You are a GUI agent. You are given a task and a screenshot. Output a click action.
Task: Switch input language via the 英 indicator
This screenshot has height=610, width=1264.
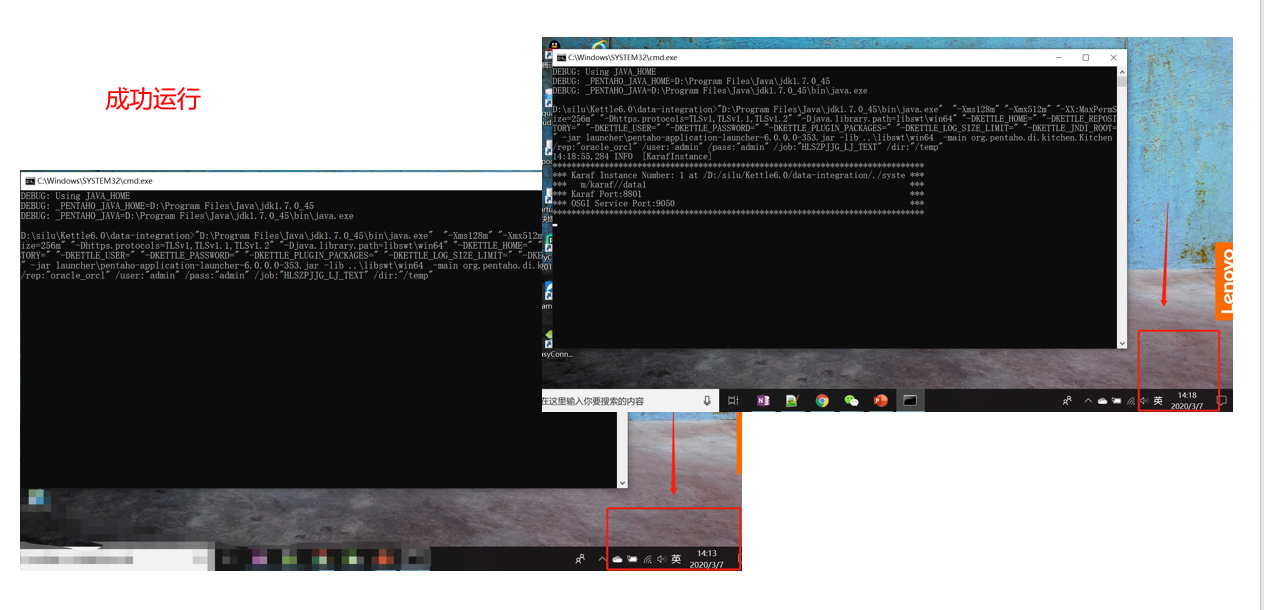click(x=1158, y=400)
